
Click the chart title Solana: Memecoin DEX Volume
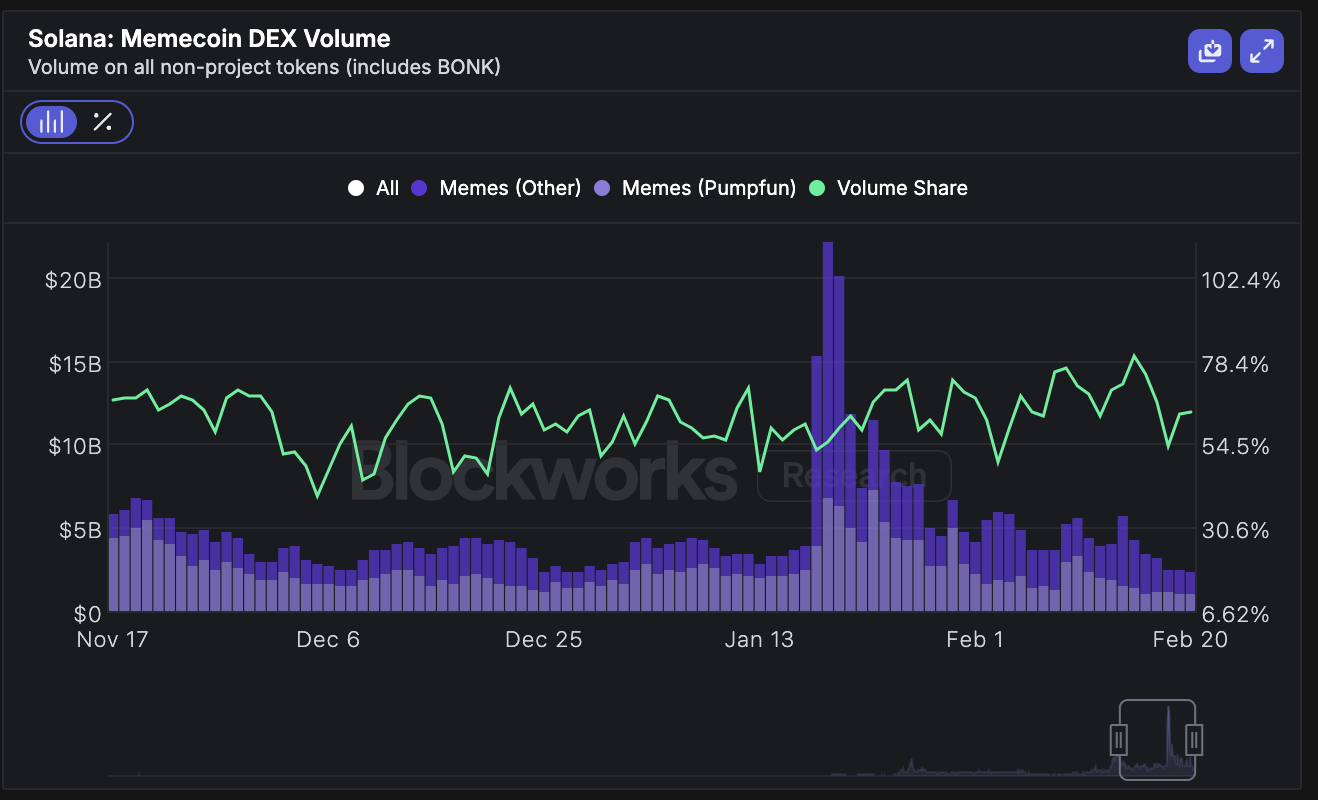coord(210,38)
